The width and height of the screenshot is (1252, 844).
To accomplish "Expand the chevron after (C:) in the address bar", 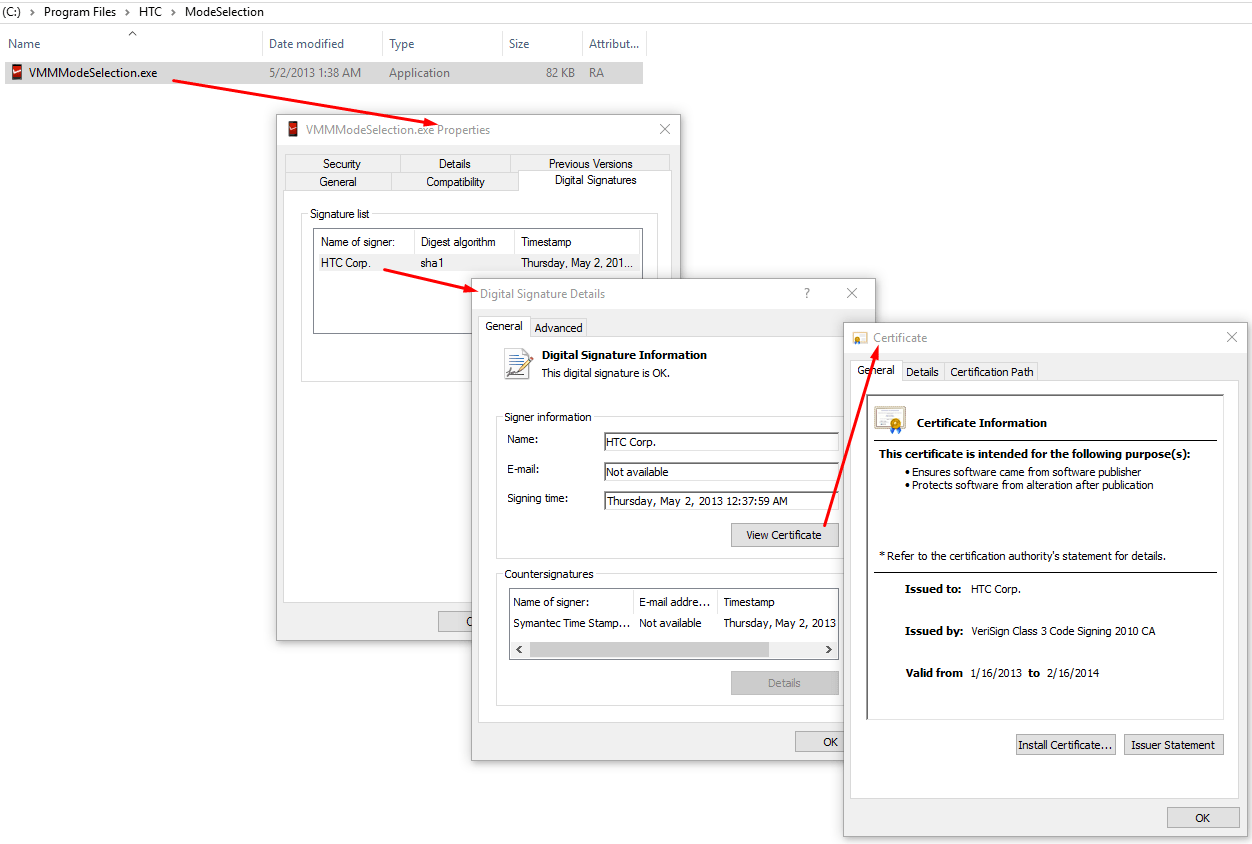I will [31, 12].
